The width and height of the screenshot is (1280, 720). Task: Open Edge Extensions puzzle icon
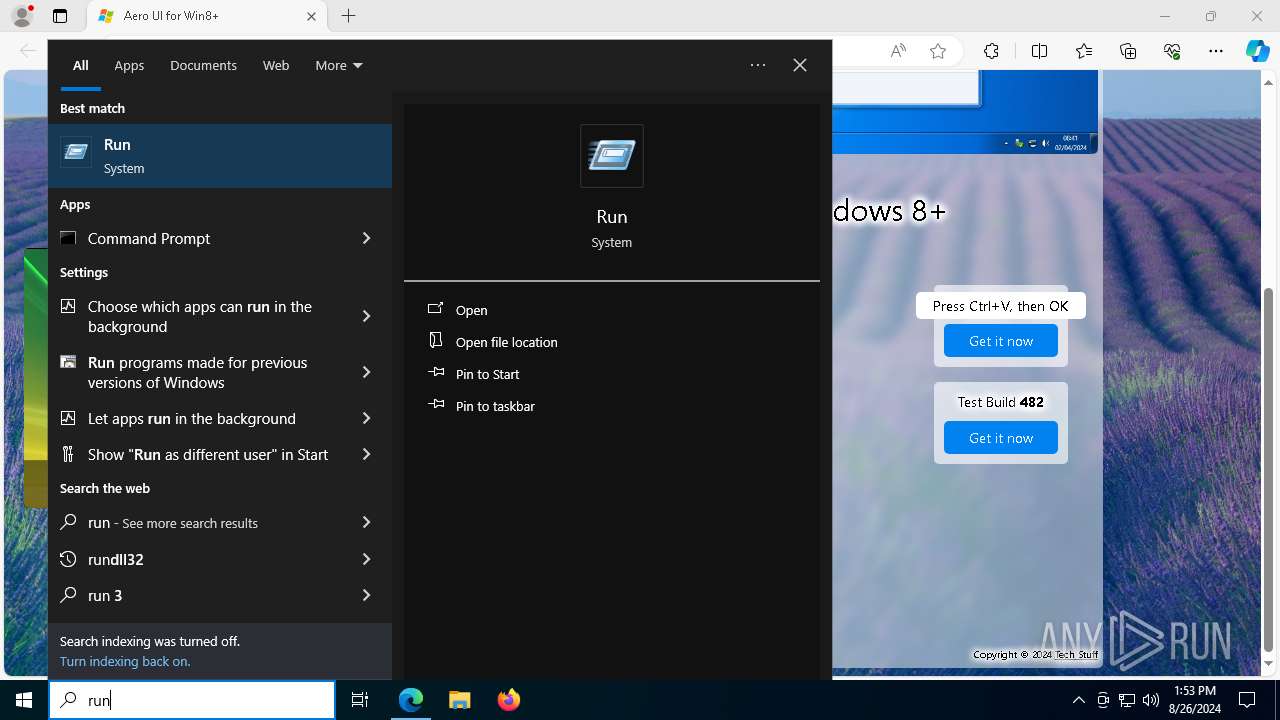(x=991, y=51)
